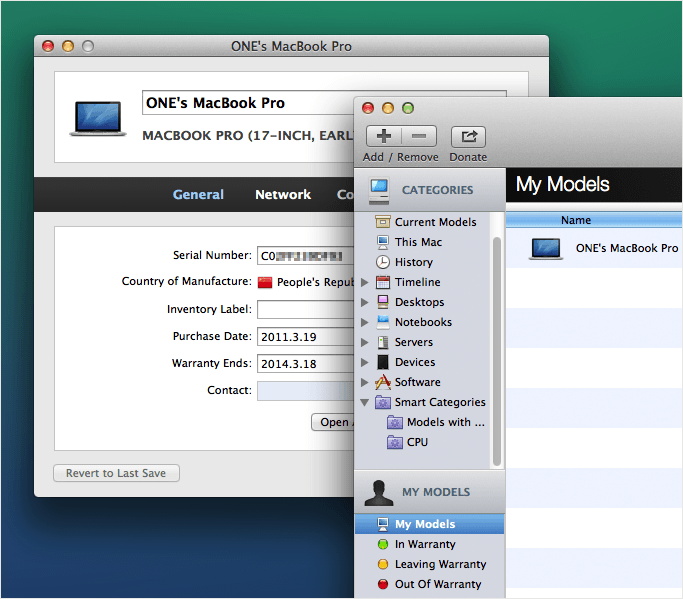Click the Servers tower icon
This screenshot has height=599, width=683.
click(x=382, y=342)
